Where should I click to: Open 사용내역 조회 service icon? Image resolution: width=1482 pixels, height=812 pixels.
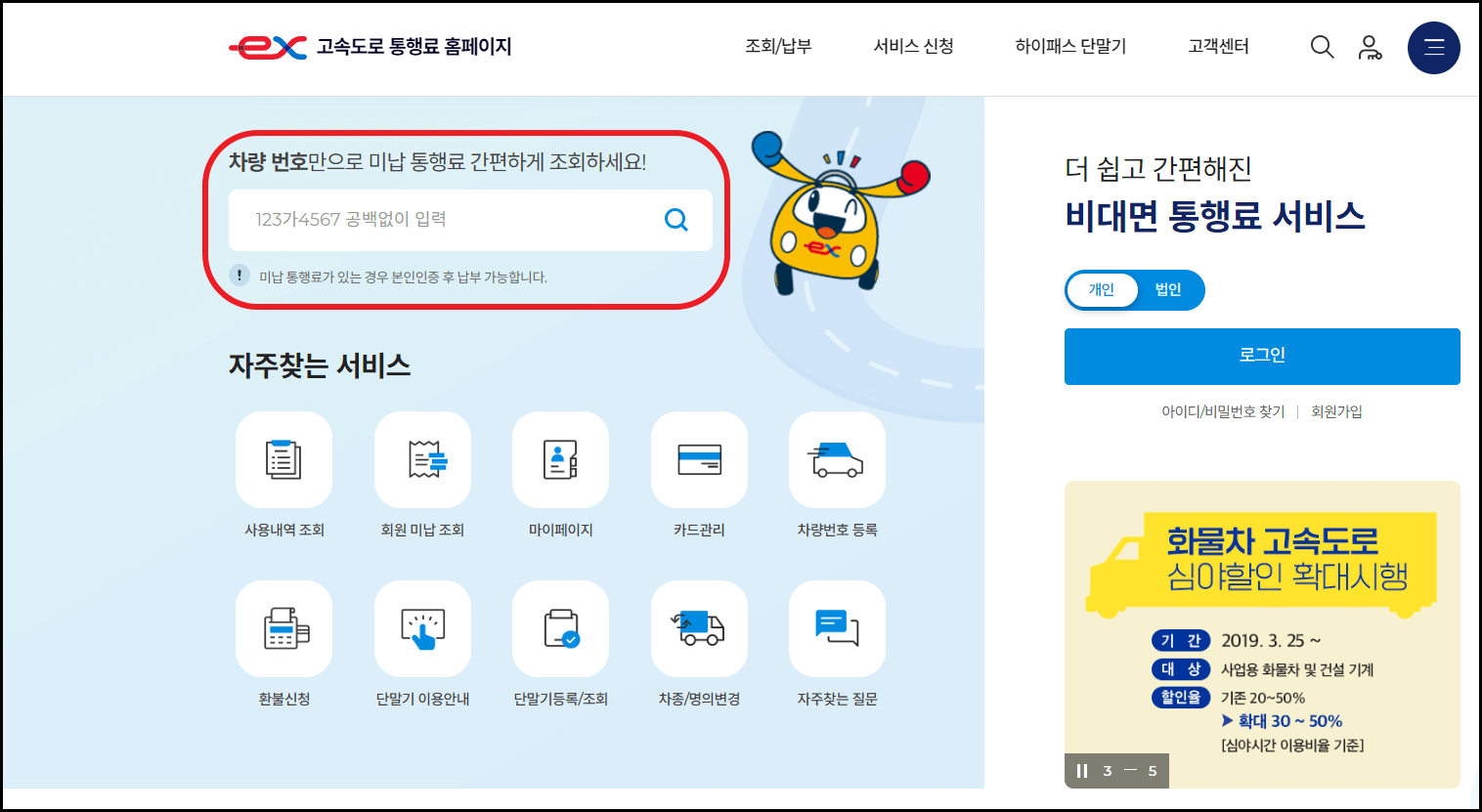(283, 459)
